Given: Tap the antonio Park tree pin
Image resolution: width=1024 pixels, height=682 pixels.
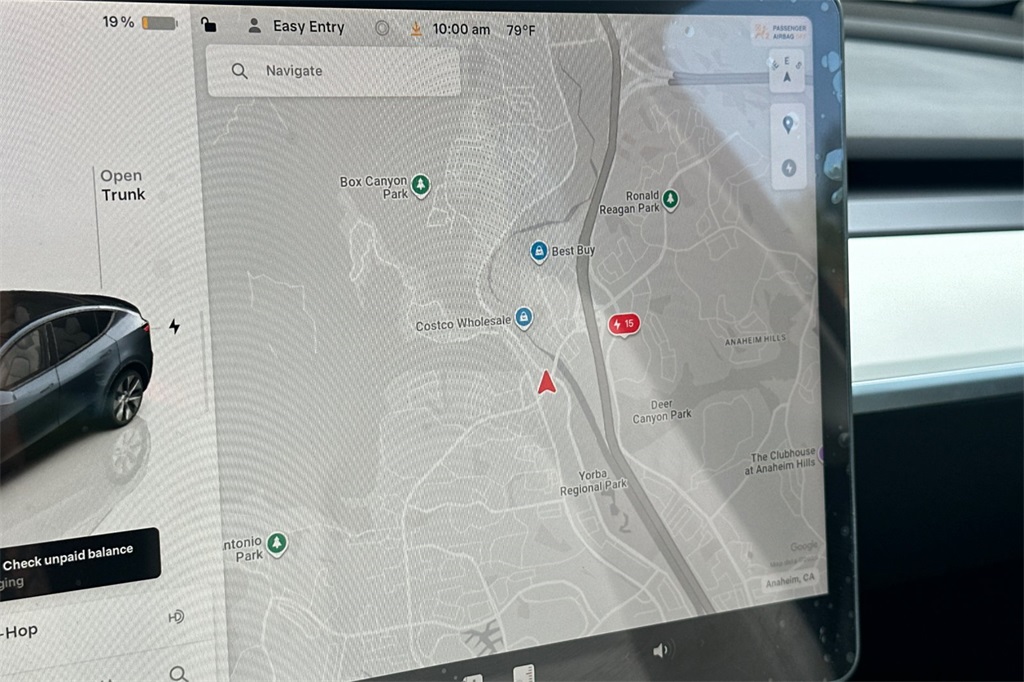Looking at the screenshot, I should pyautogui.click(x=277, y=544).
